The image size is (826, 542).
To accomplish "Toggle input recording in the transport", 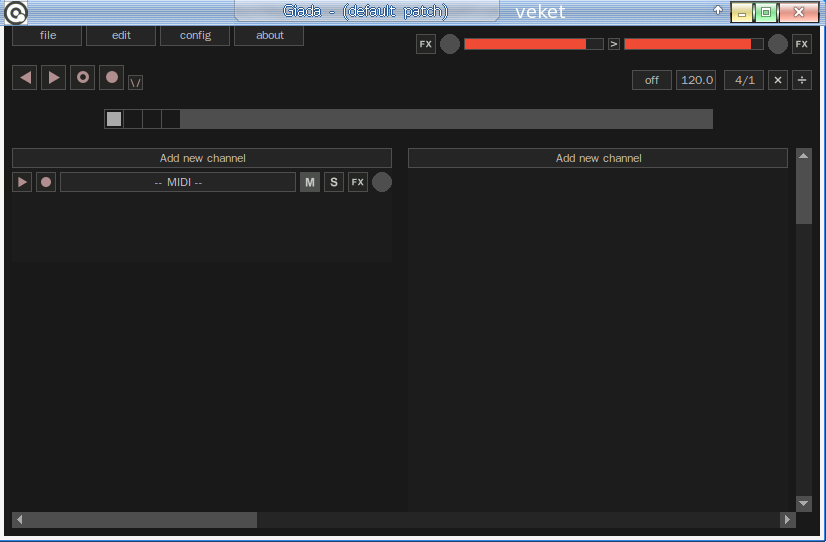I will tap(112, 77).
